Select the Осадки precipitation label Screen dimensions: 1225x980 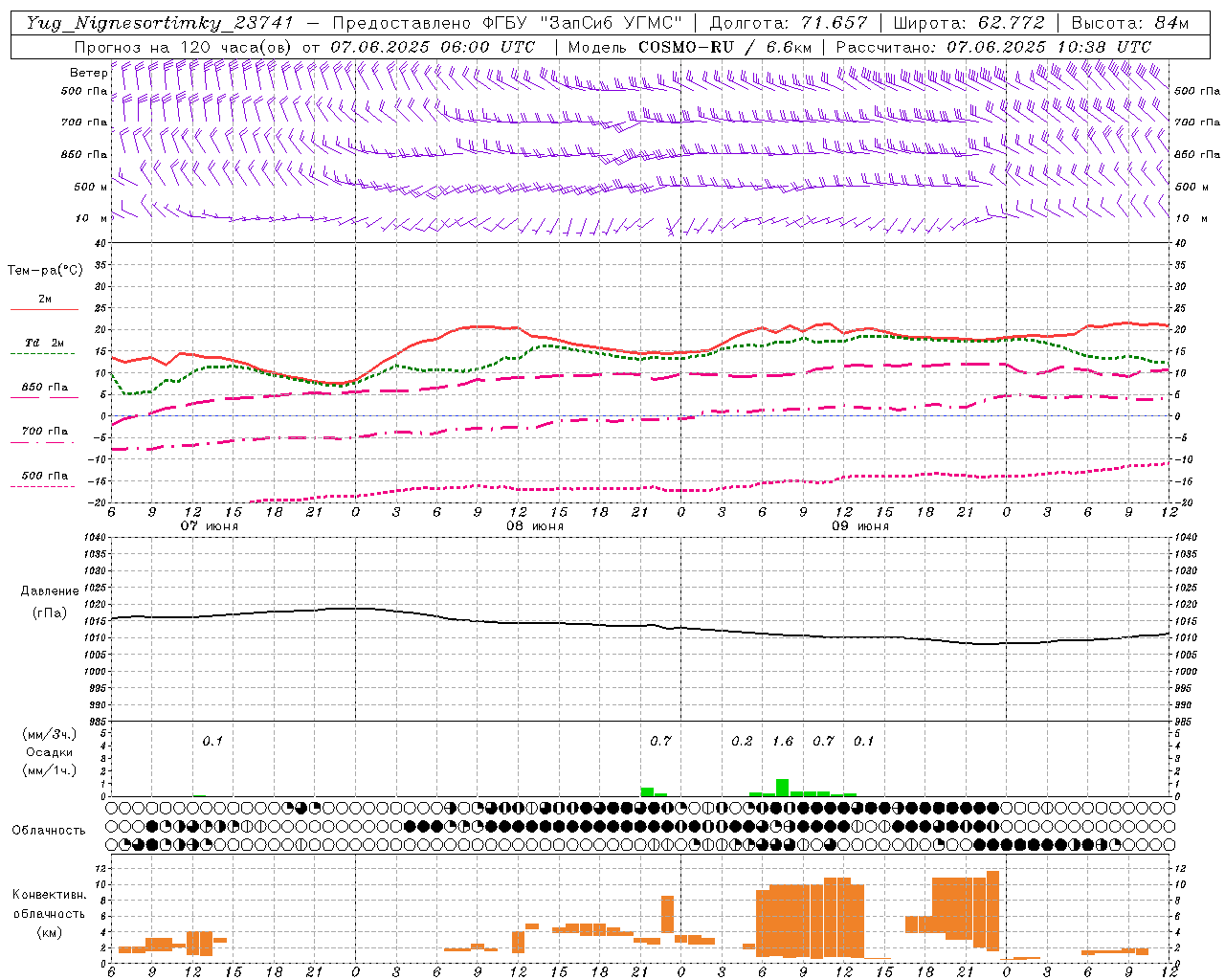pos(50,752)
